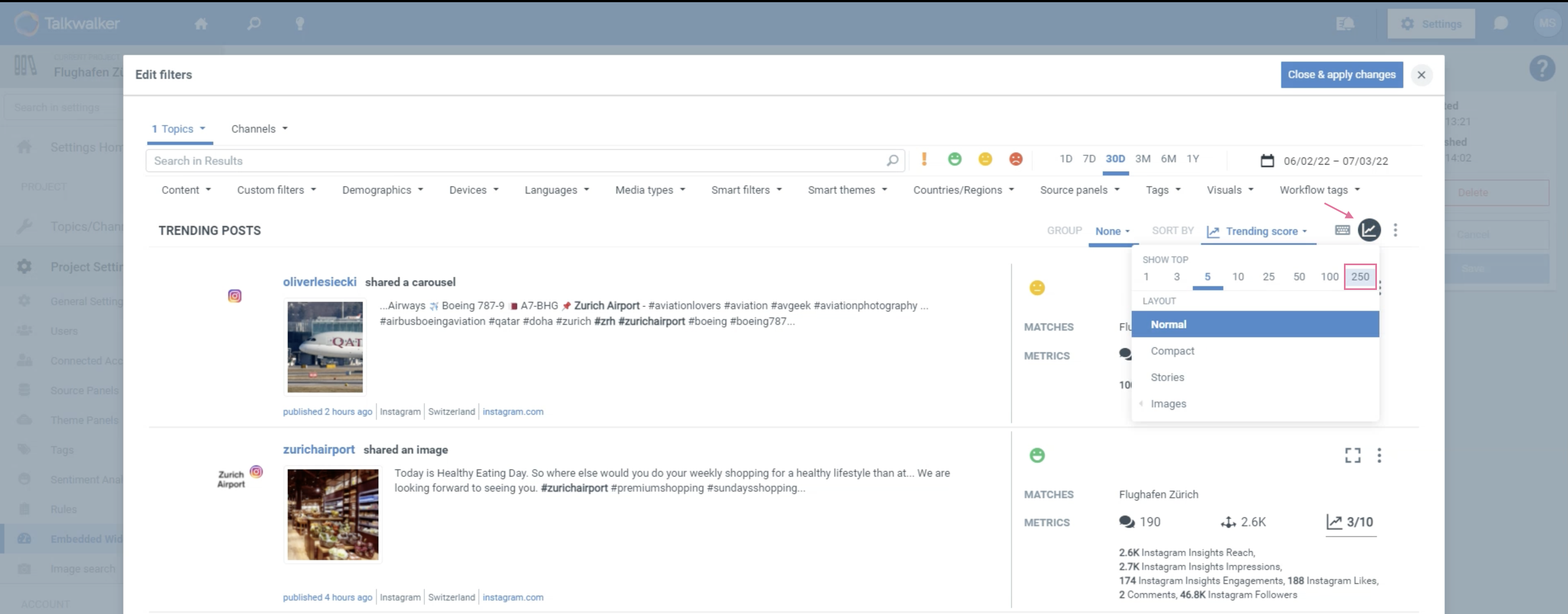Open 'published 2 hours ago' link
The image size is (1568, 614).
[x=328, y=412]
